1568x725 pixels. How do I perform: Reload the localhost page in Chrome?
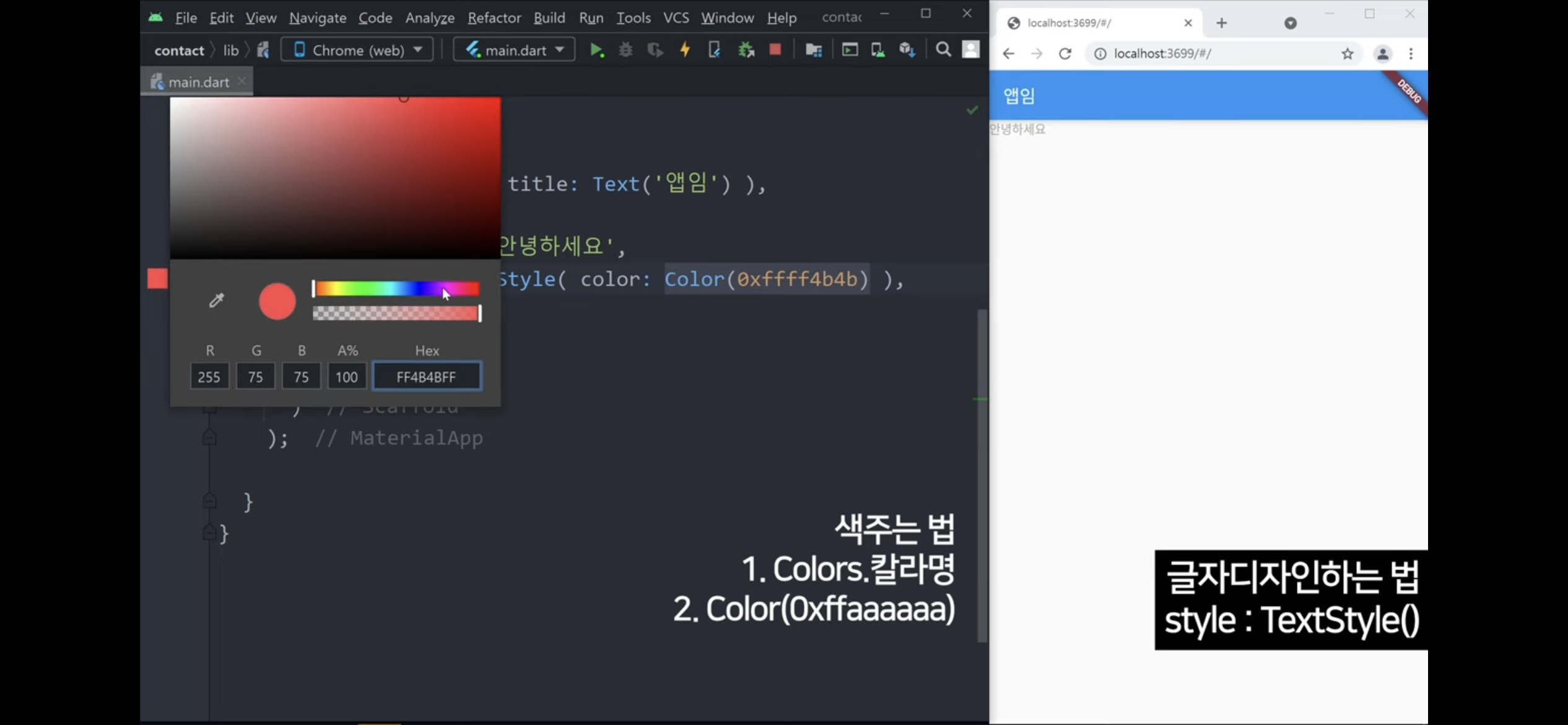pyautogui.click(x=1065, y=54)
